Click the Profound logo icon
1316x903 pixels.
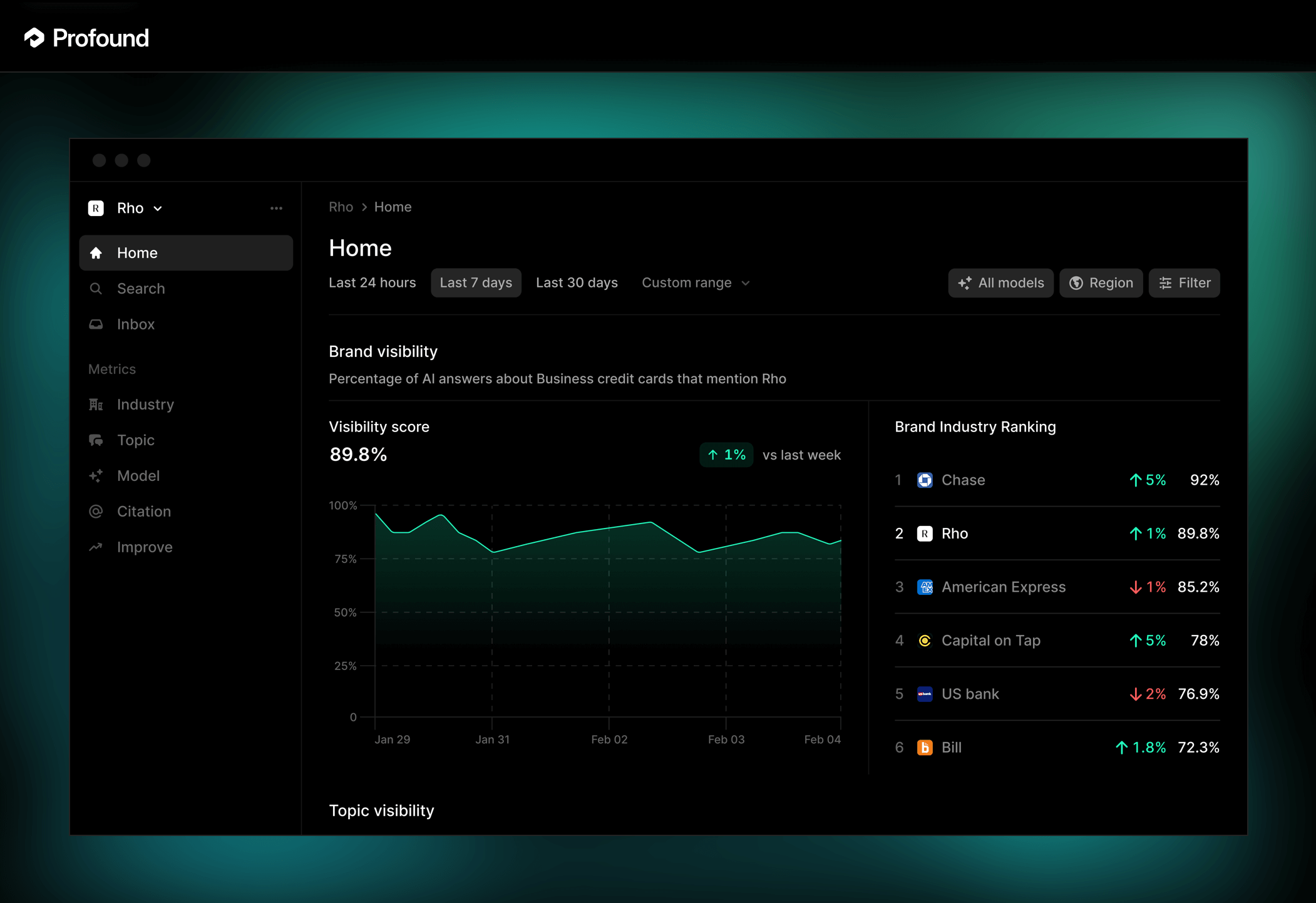34,38
